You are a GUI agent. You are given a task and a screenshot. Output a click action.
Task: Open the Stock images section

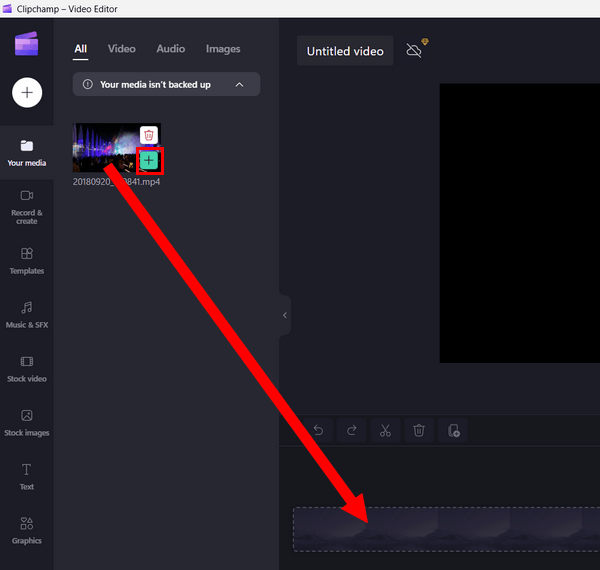[x=27, y=423]
